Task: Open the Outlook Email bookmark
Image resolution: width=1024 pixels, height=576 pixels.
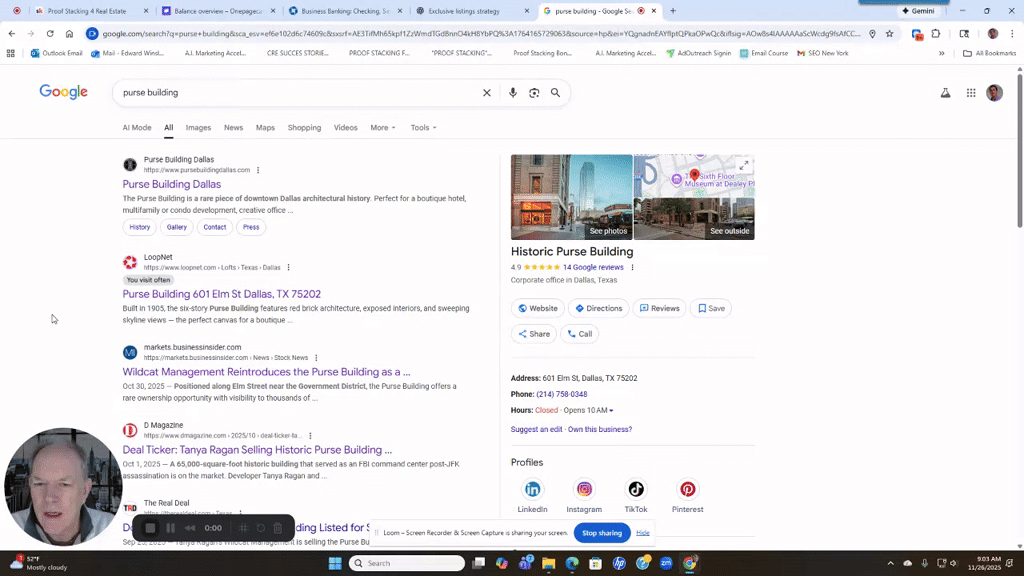Action: [57, 54]
